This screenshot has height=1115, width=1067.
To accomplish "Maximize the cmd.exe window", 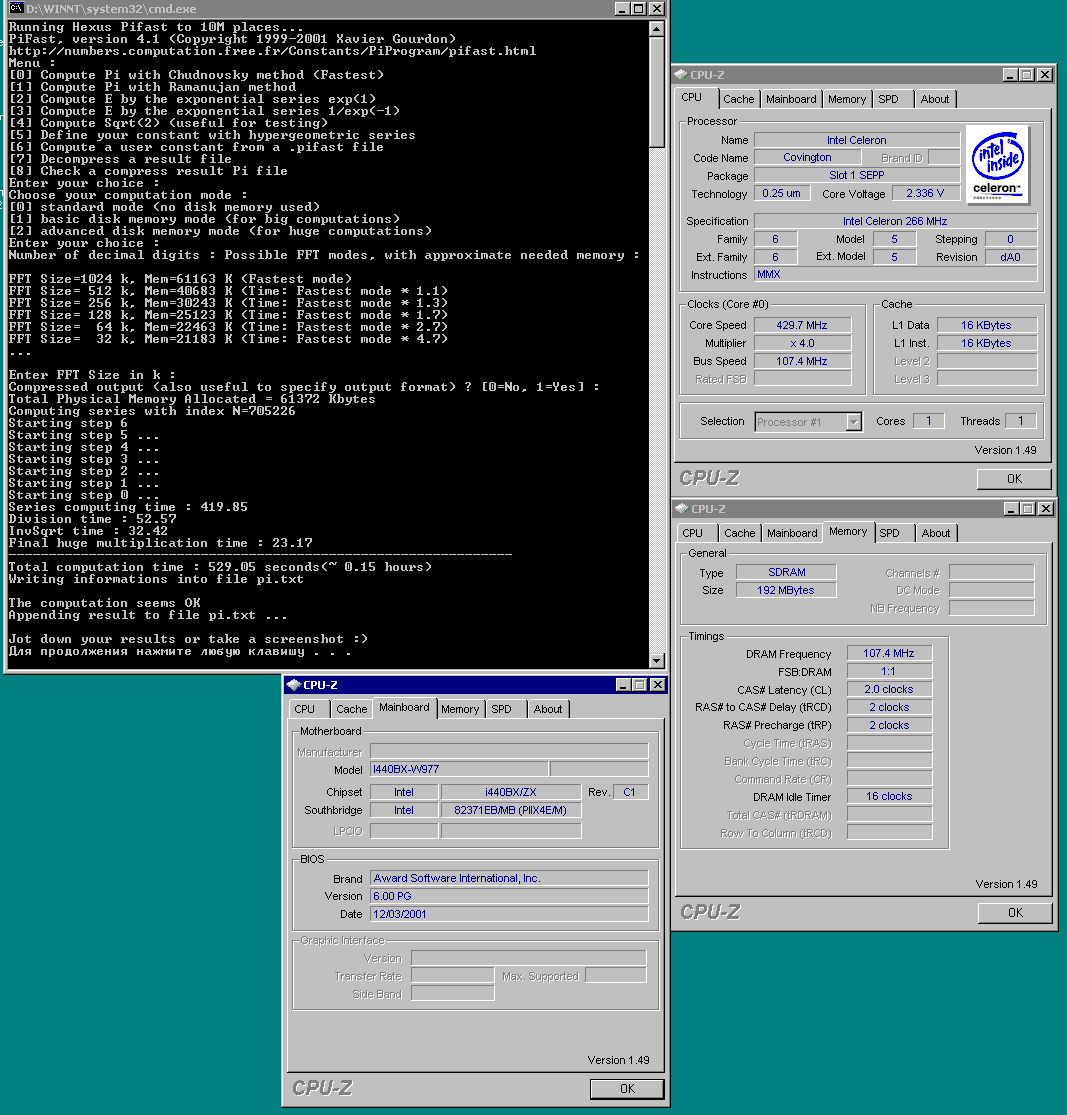I will pyautogui.click(x=638, y=9).
